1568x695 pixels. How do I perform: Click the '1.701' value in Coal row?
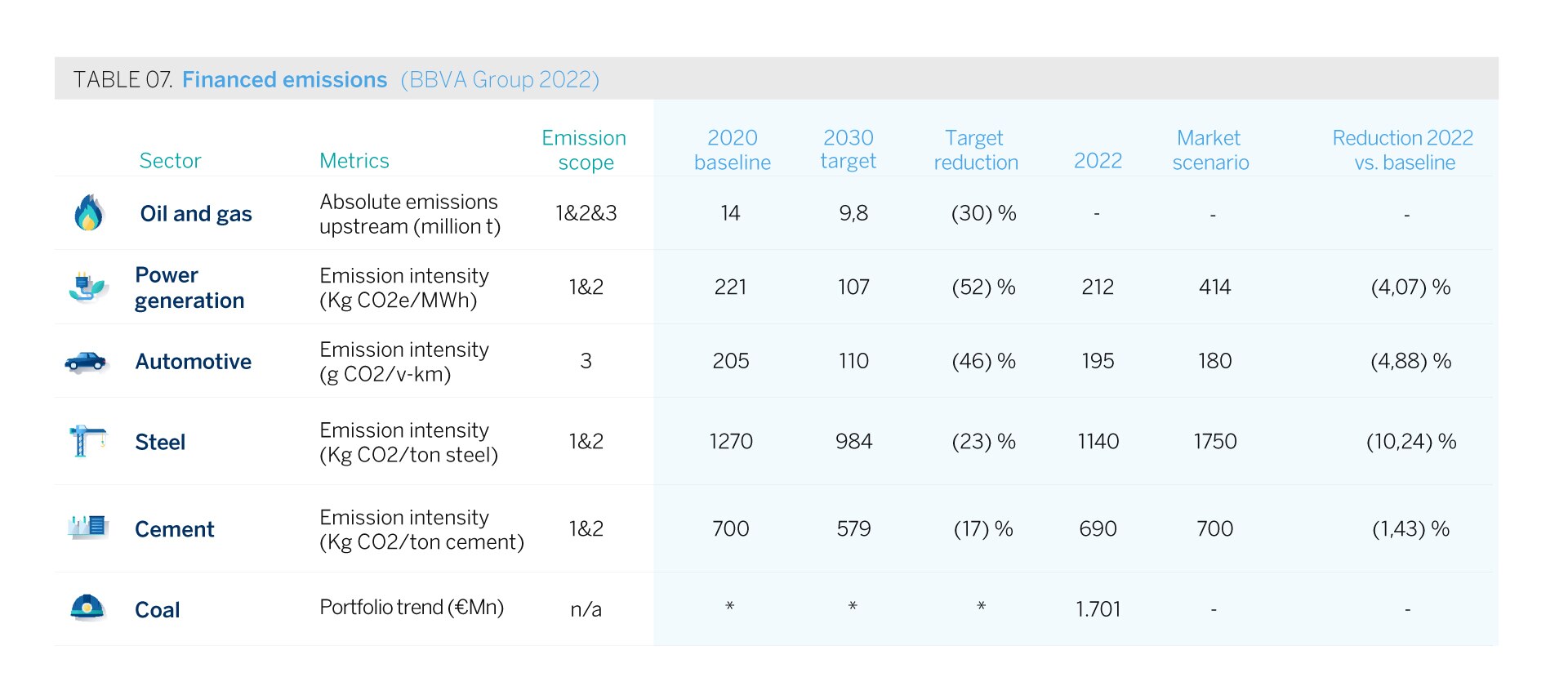(x=1098, y=609)
